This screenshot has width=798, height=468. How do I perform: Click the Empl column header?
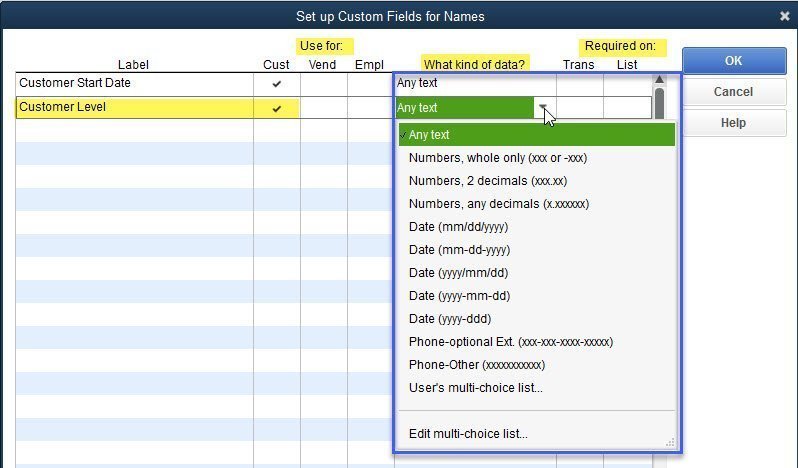369,65
